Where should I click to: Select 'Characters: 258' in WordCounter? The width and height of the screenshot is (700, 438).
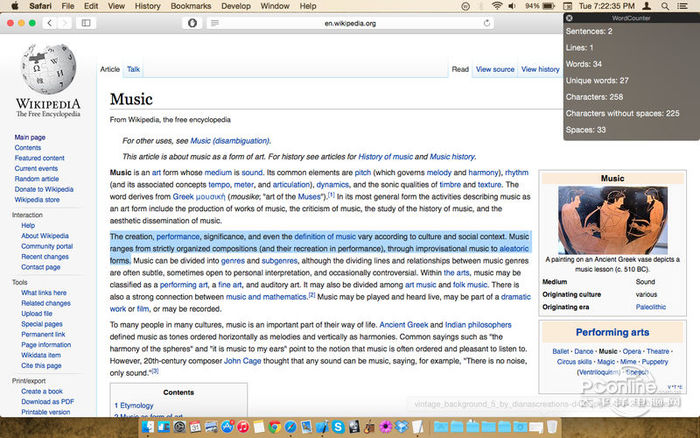coord(594,97)
